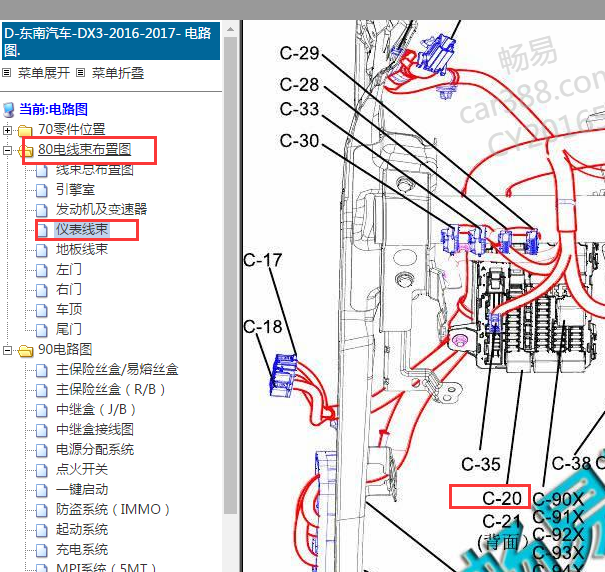Click the page icon beside 引擎室
This screenshot has width=605, height=572.
click(42, 190)
